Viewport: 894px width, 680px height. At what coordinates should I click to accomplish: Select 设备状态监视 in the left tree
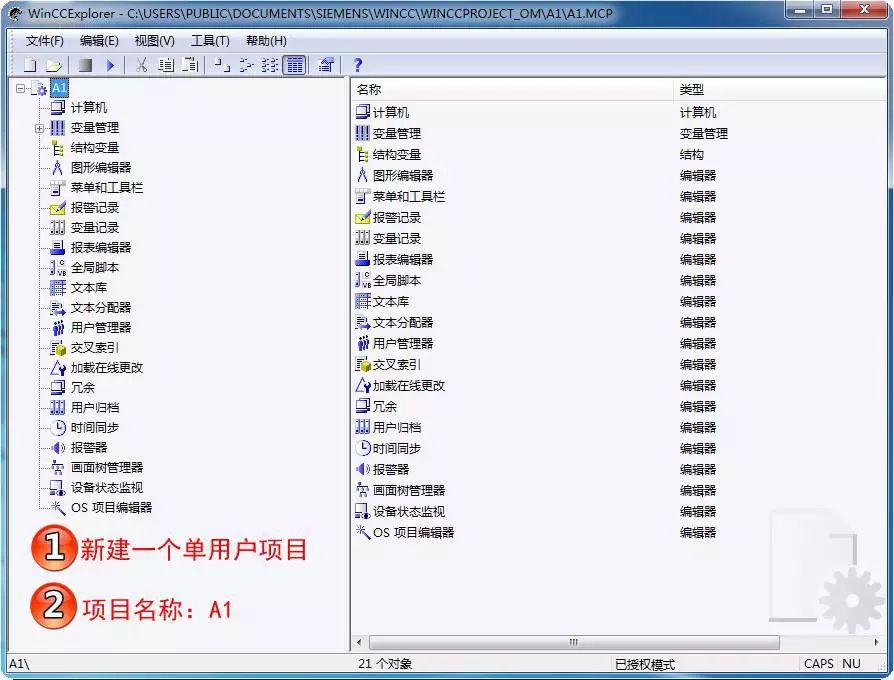(107, 488)
